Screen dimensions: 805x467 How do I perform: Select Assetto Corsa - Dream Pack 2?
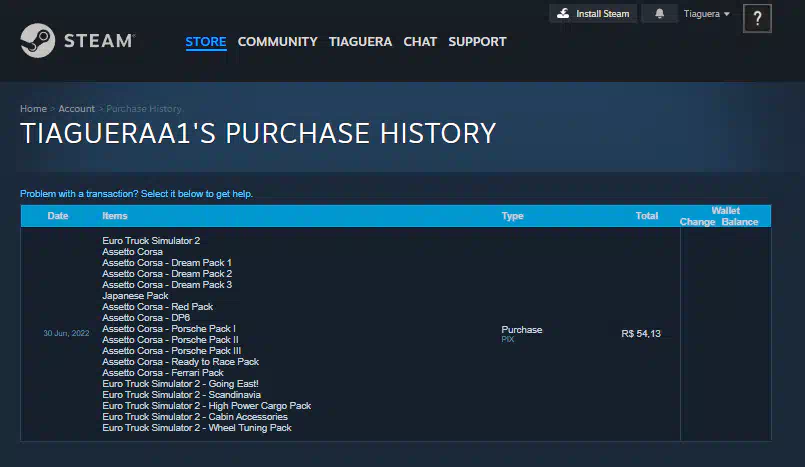pos(167,274)
